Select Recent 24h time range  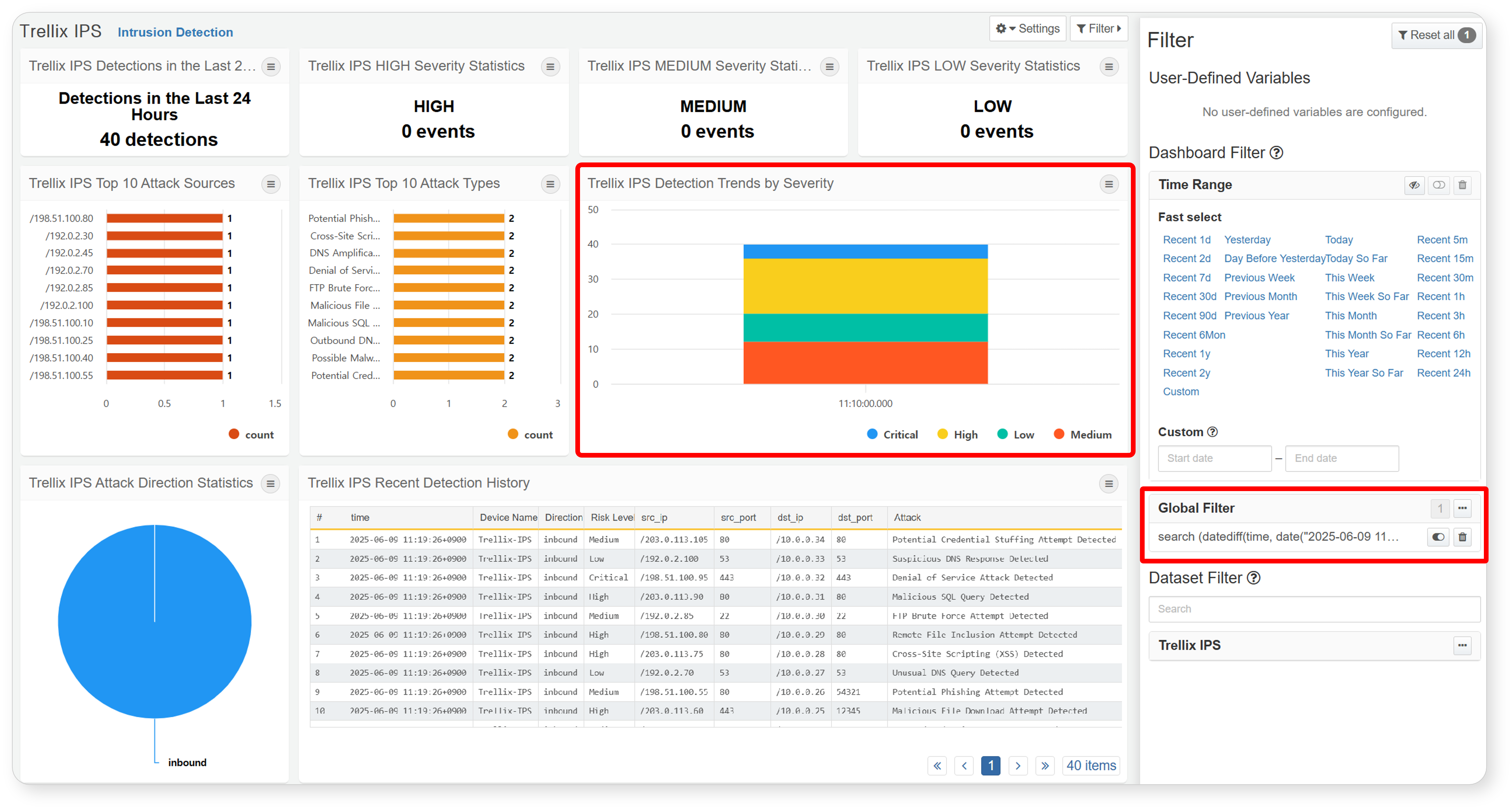1444,373
